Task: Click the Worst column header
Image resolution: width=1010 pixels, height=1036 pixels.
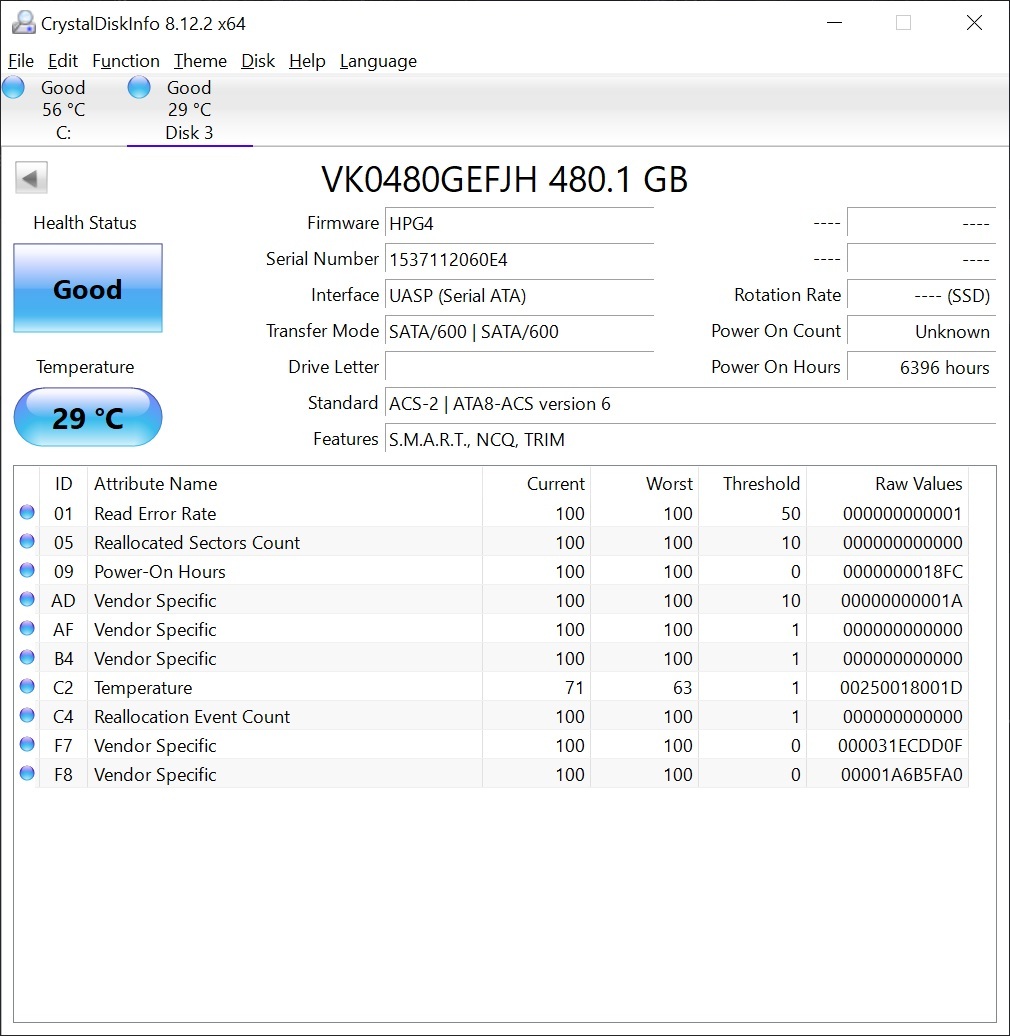Action: [x=645, y=484]
